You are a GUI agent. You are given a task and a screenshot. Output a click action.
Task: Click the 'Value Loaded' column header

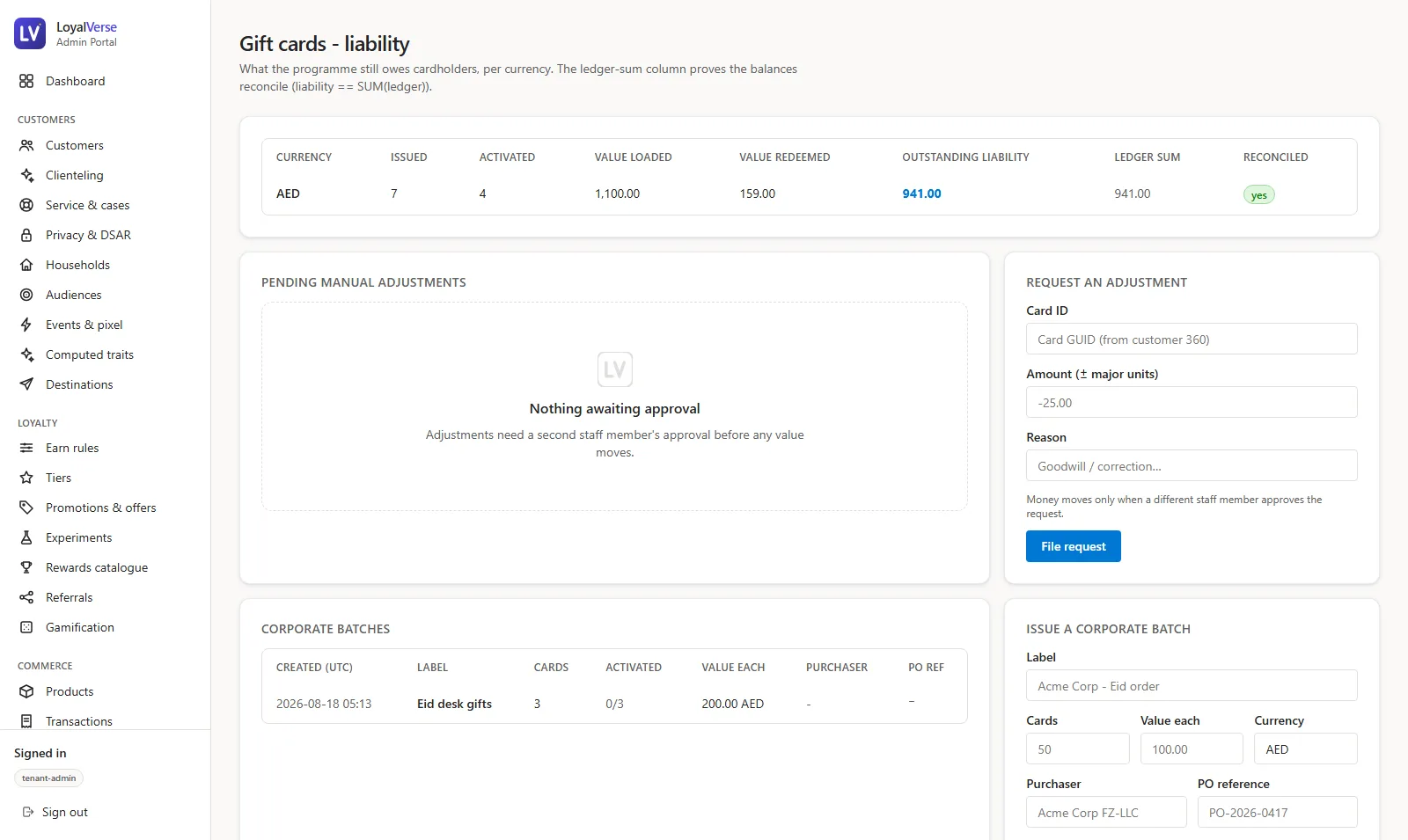(x=633, y=157)
